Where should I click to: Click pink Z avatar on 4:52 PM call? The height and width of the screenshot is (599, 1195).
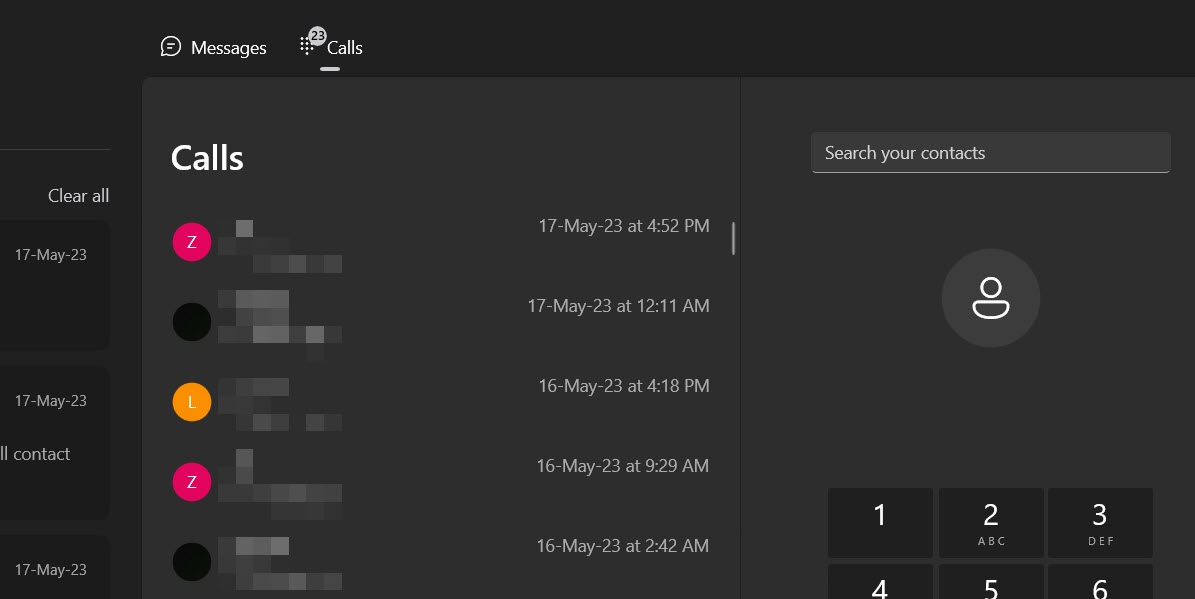coord(192,242)
